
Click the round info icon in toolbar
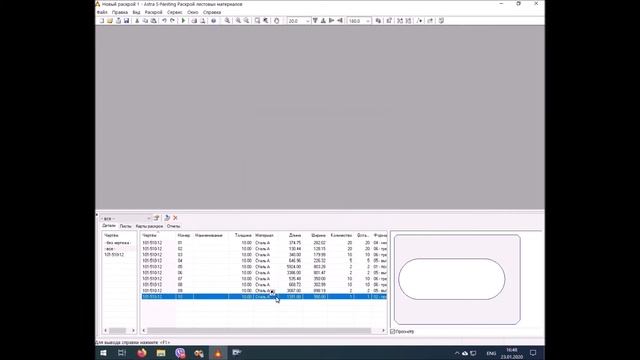[213, 20]
